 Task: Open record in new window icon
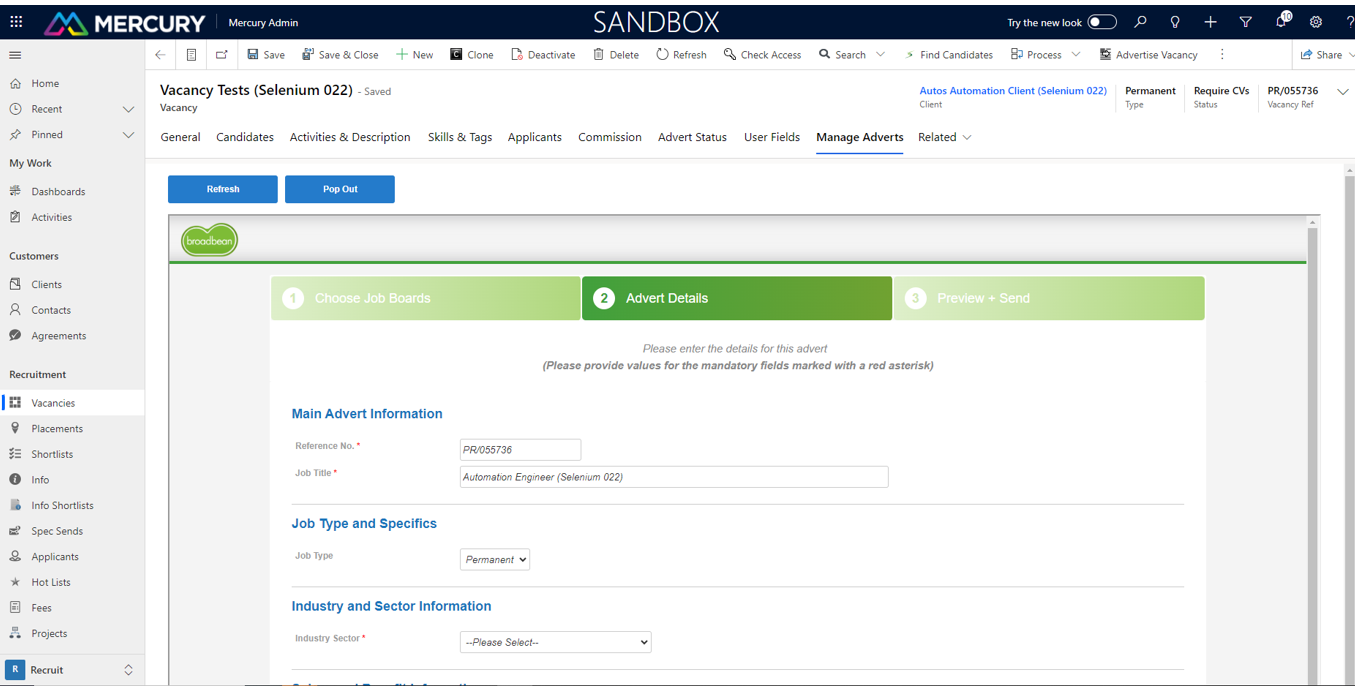[222, 55]
